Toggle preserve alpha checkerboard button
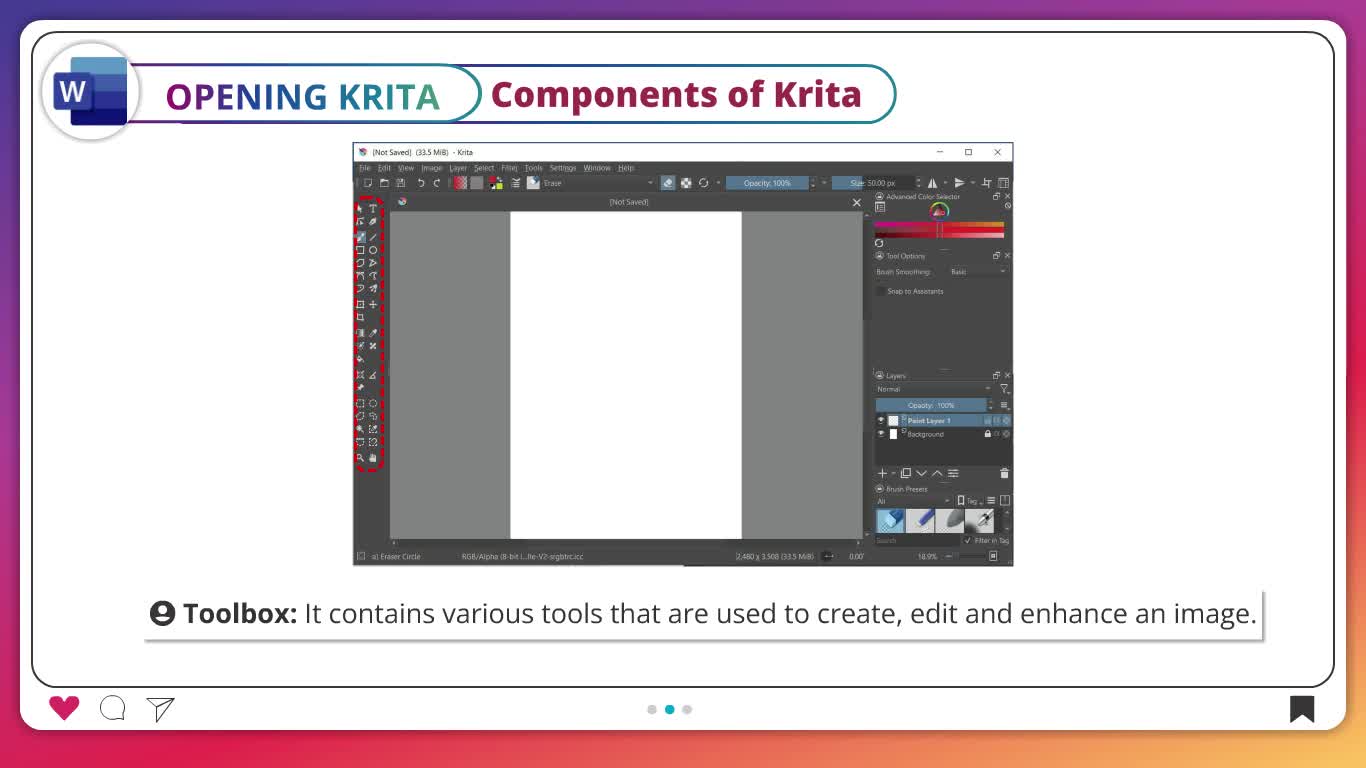Image resolution: width=1366 pixels, height=768 pixels. pos(686,183)
